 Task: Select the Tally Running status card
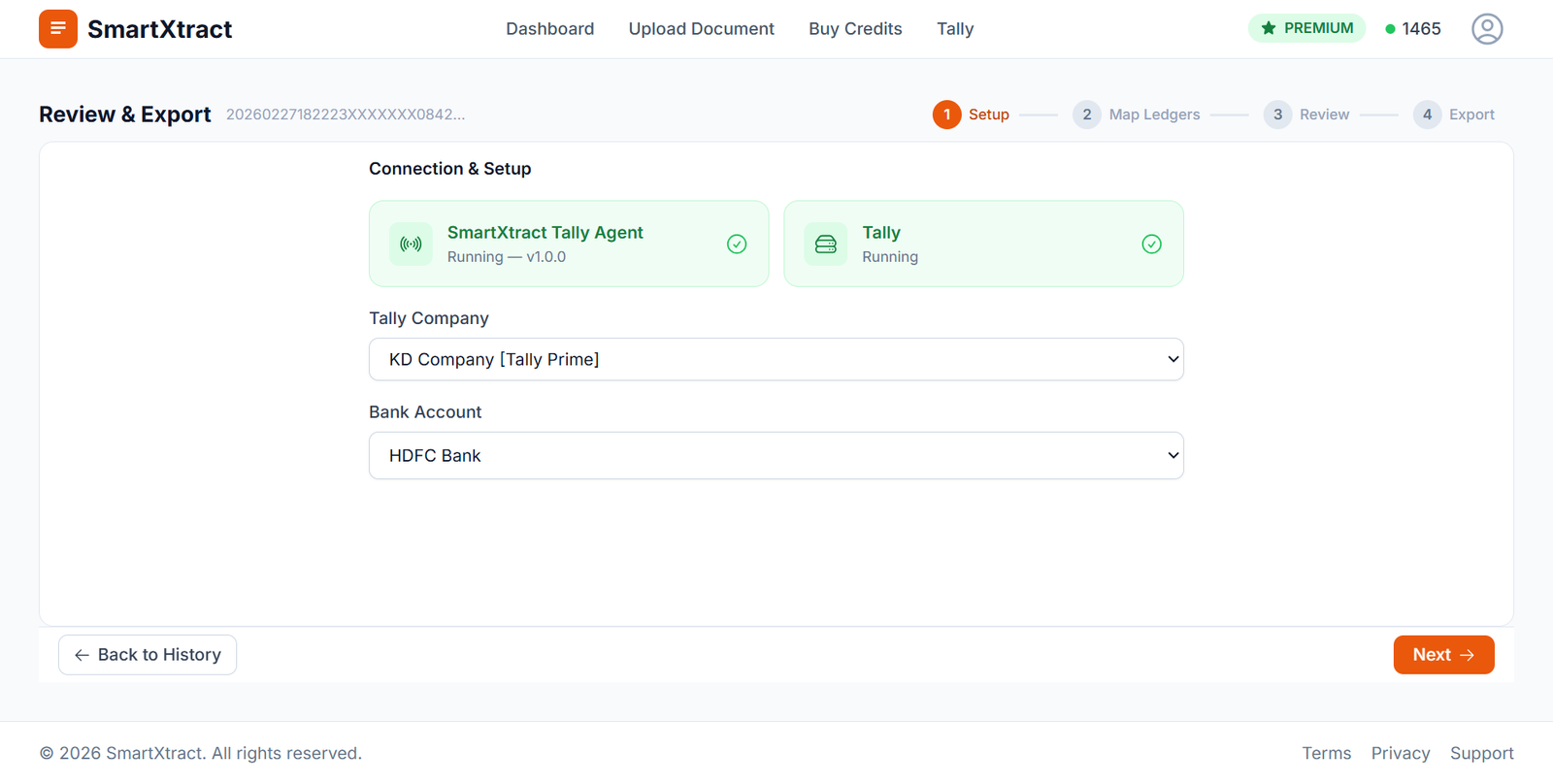click(983, 244)
